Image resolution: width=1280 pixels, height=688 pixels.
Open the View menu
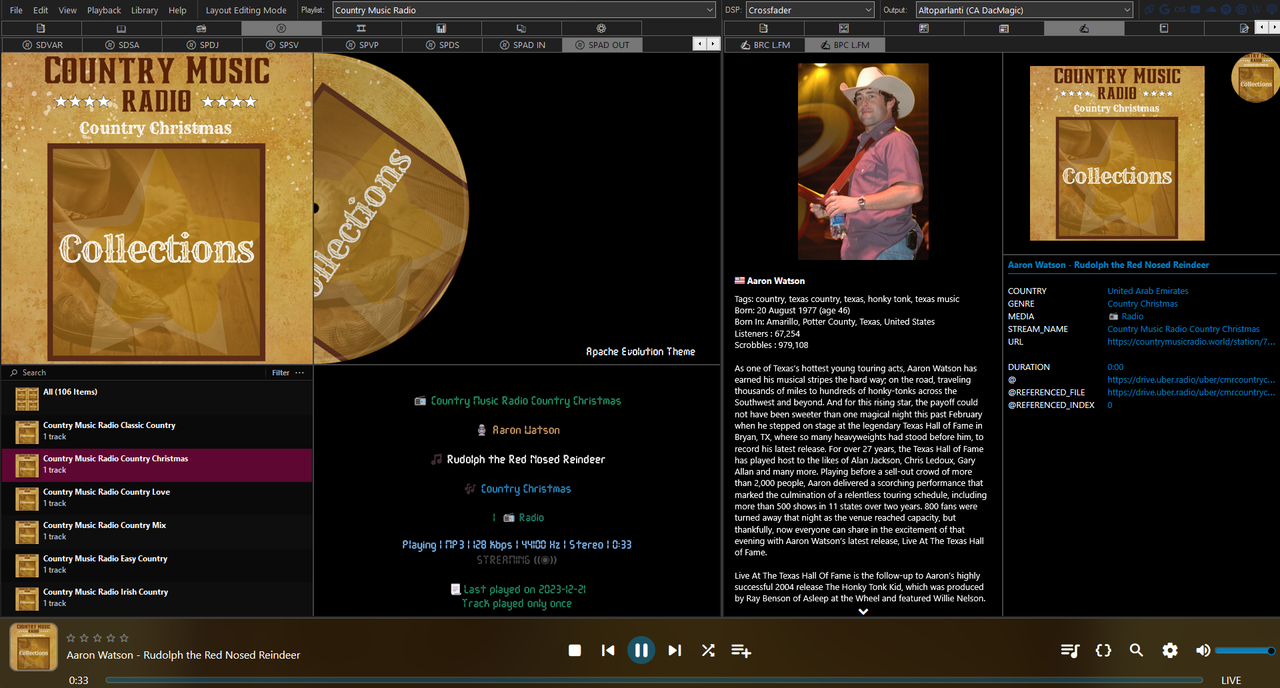pos(67,10)
